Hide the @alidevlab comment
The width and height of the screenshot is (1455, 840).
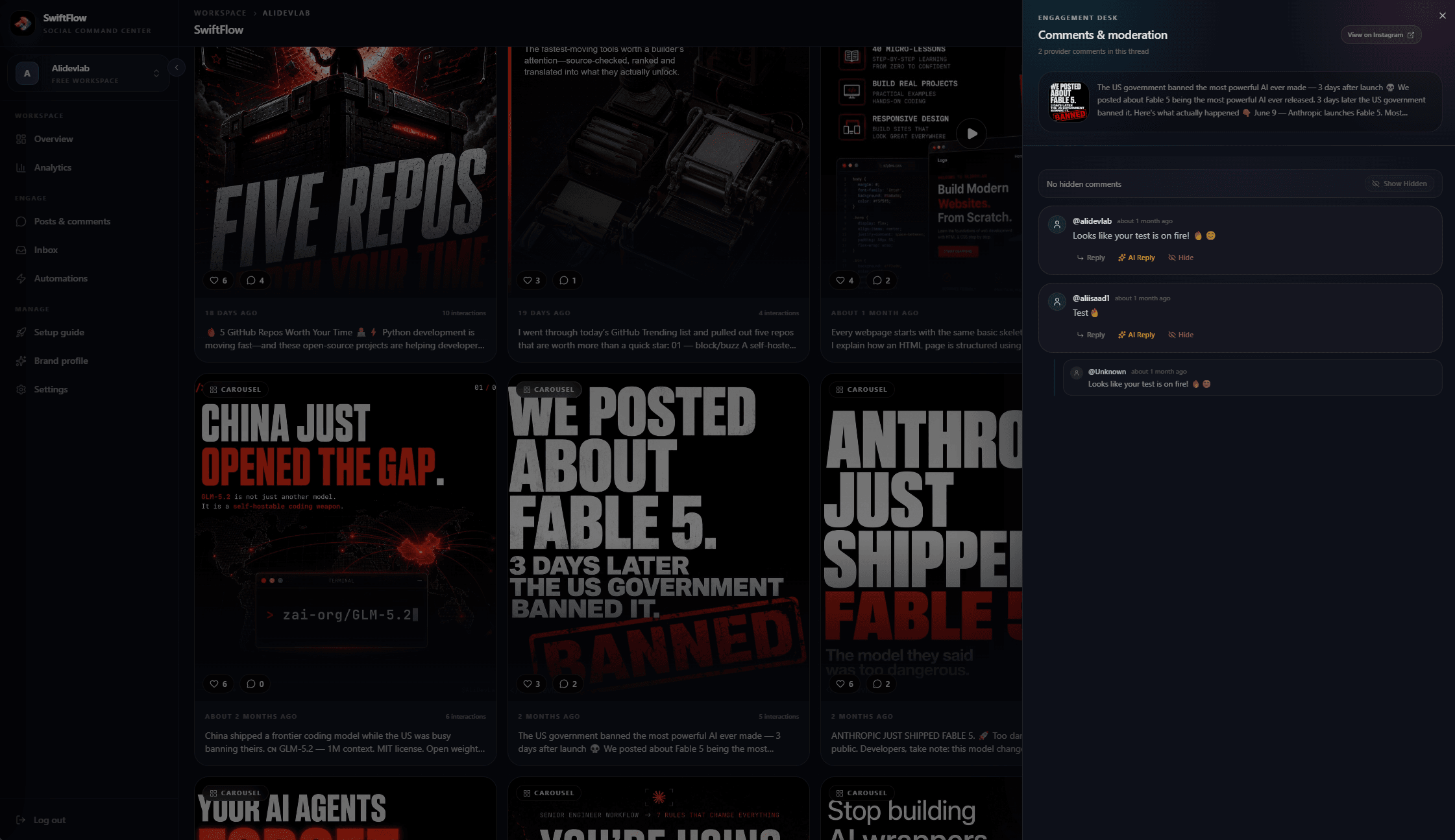coord(1181,258)
